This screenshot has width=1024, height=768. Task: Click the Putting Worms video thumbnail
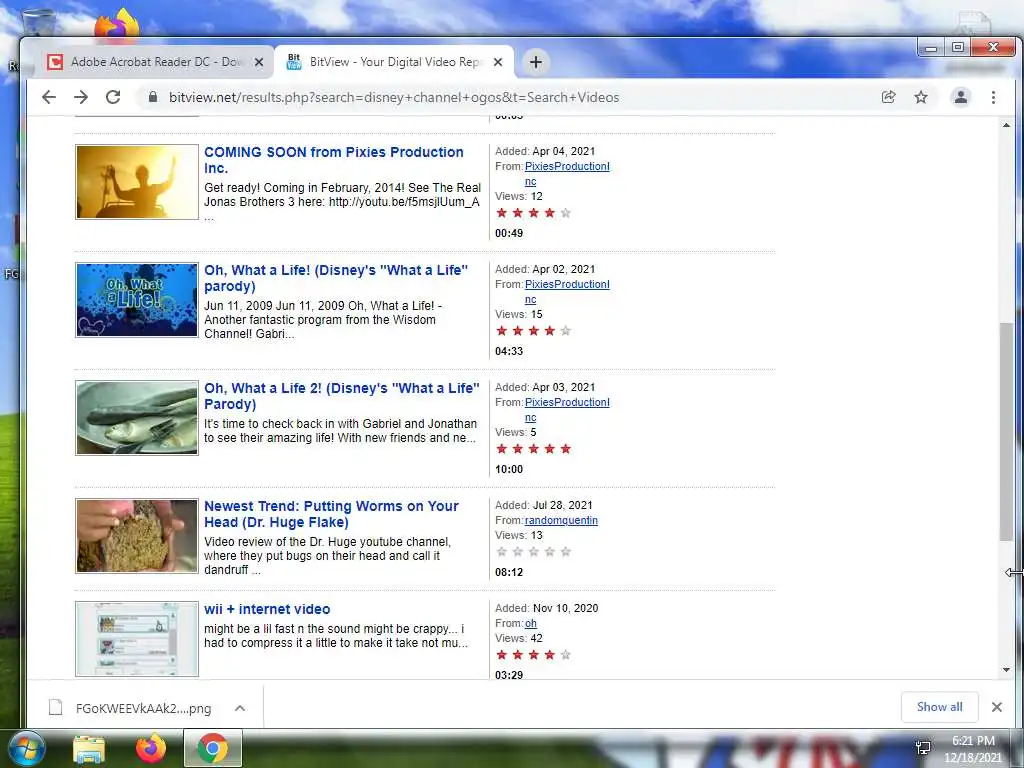[x=136, y=536]
